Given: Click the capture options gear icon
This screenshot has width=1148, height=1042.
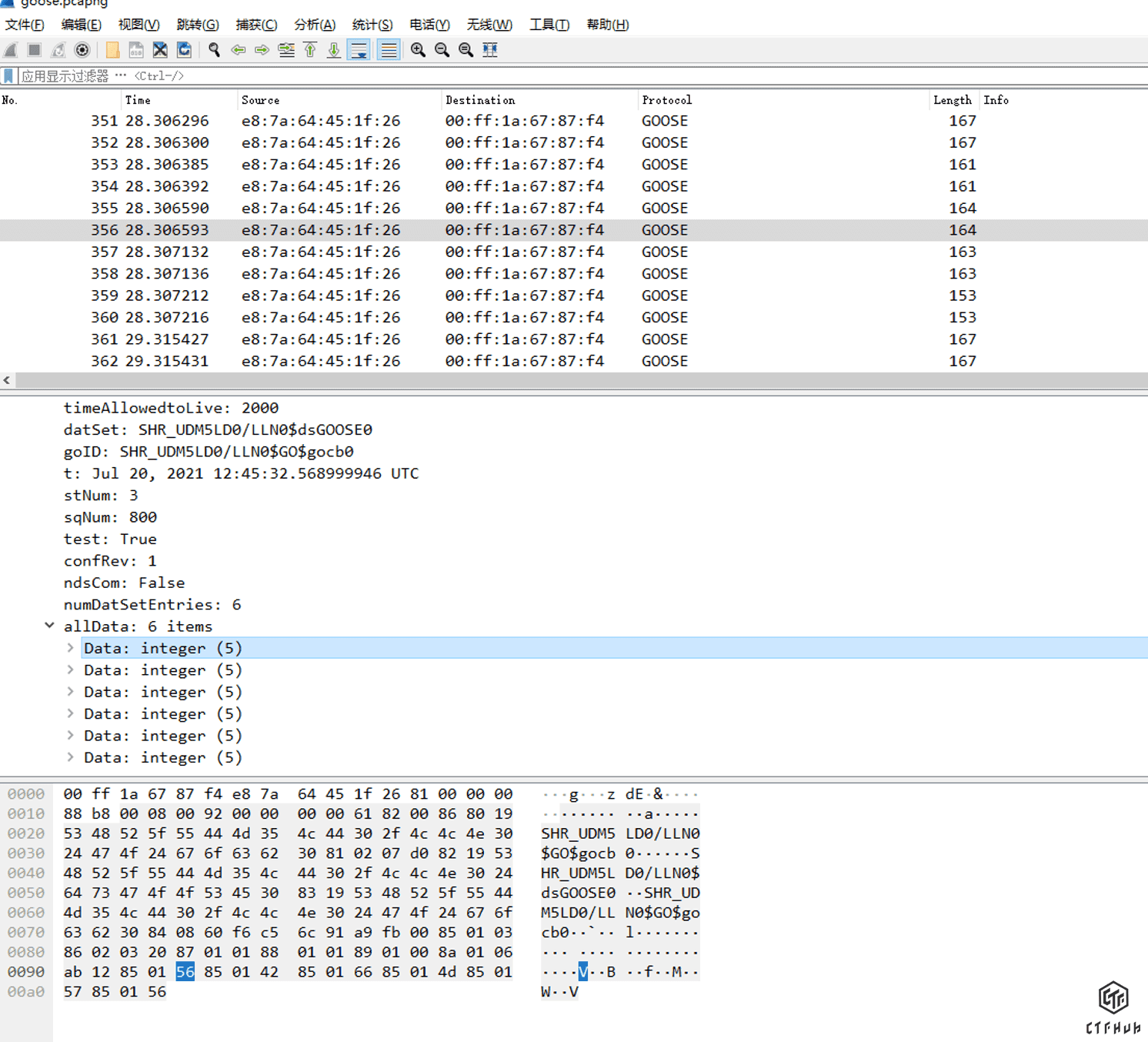Looking at the screenshot, I should [x=82, y=50].
